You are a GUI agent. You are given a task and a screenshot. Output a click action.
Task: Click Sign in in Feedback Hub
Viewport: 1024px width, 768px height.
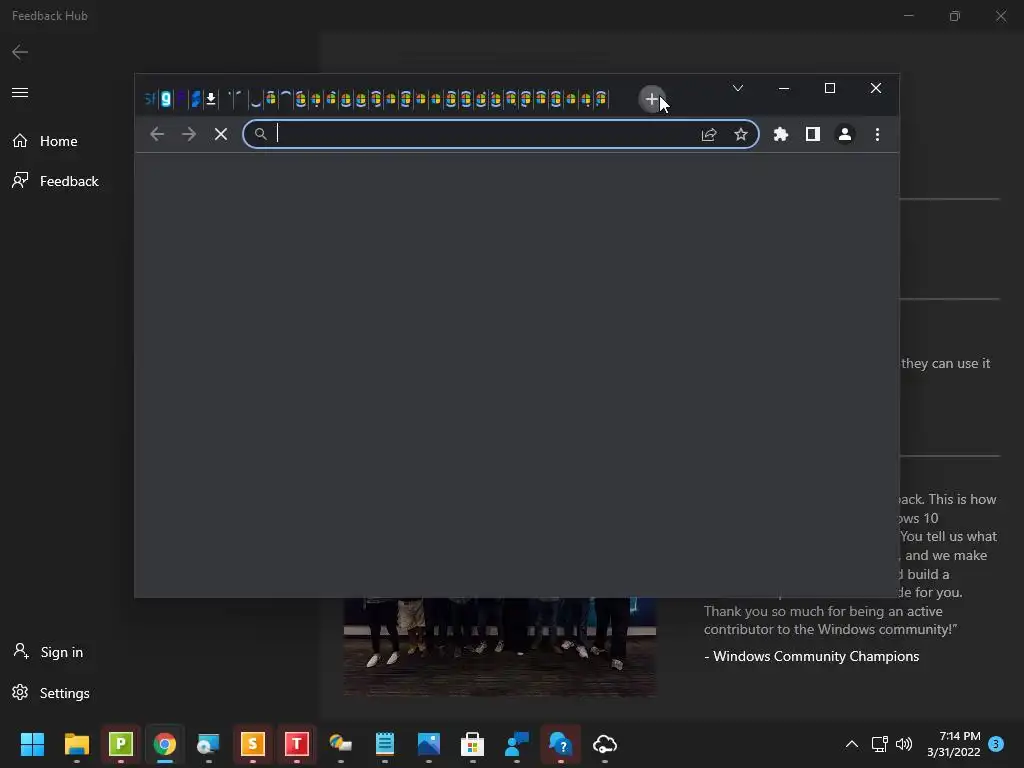[49, 652]
